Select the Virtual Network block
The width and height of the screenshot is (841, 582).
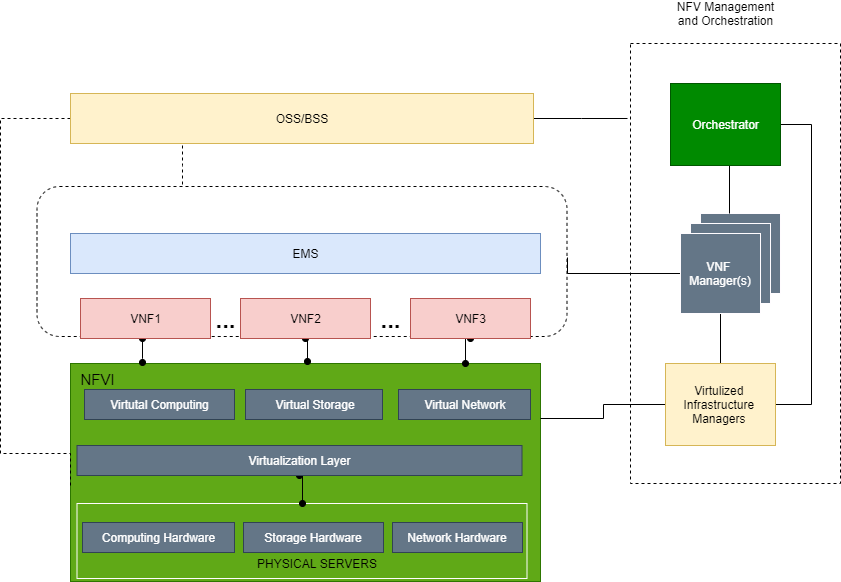click(464, 404)
